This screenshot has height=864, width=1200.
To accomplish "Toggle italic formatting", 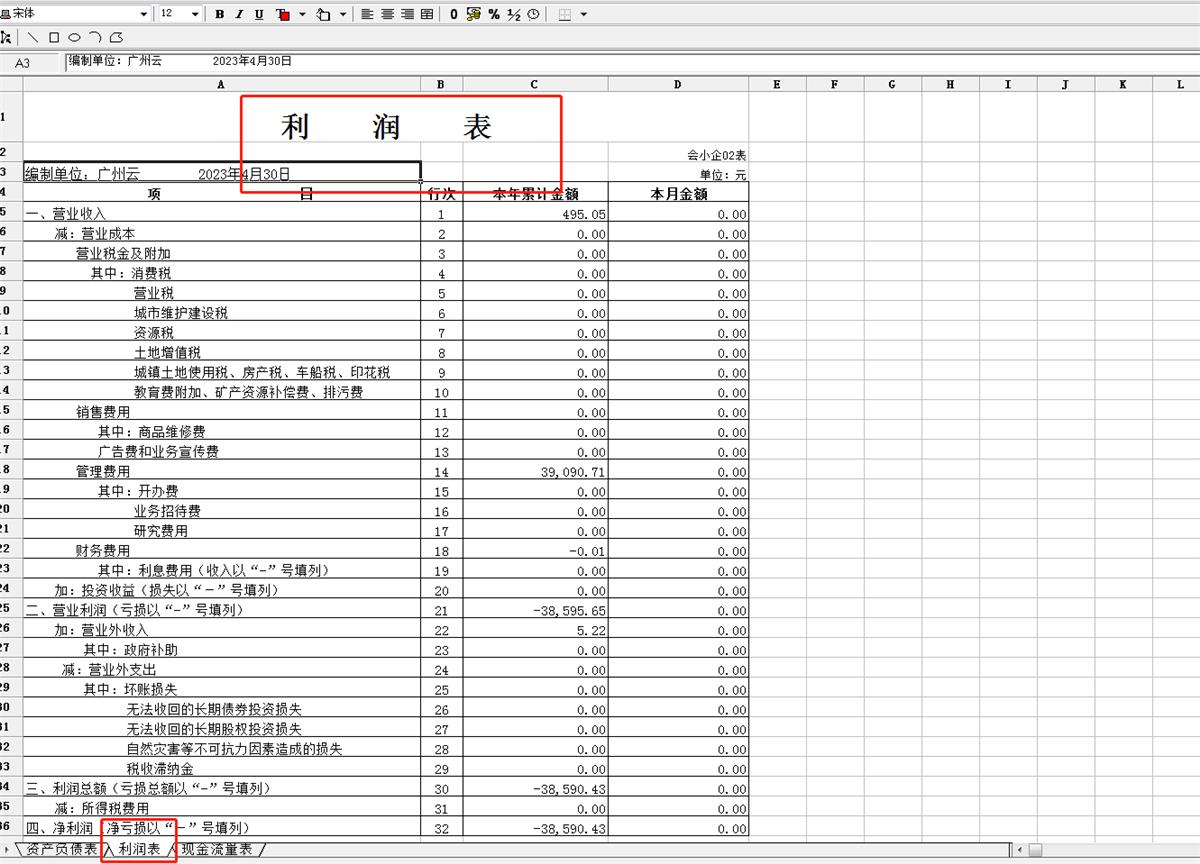I will coord(239,14).
